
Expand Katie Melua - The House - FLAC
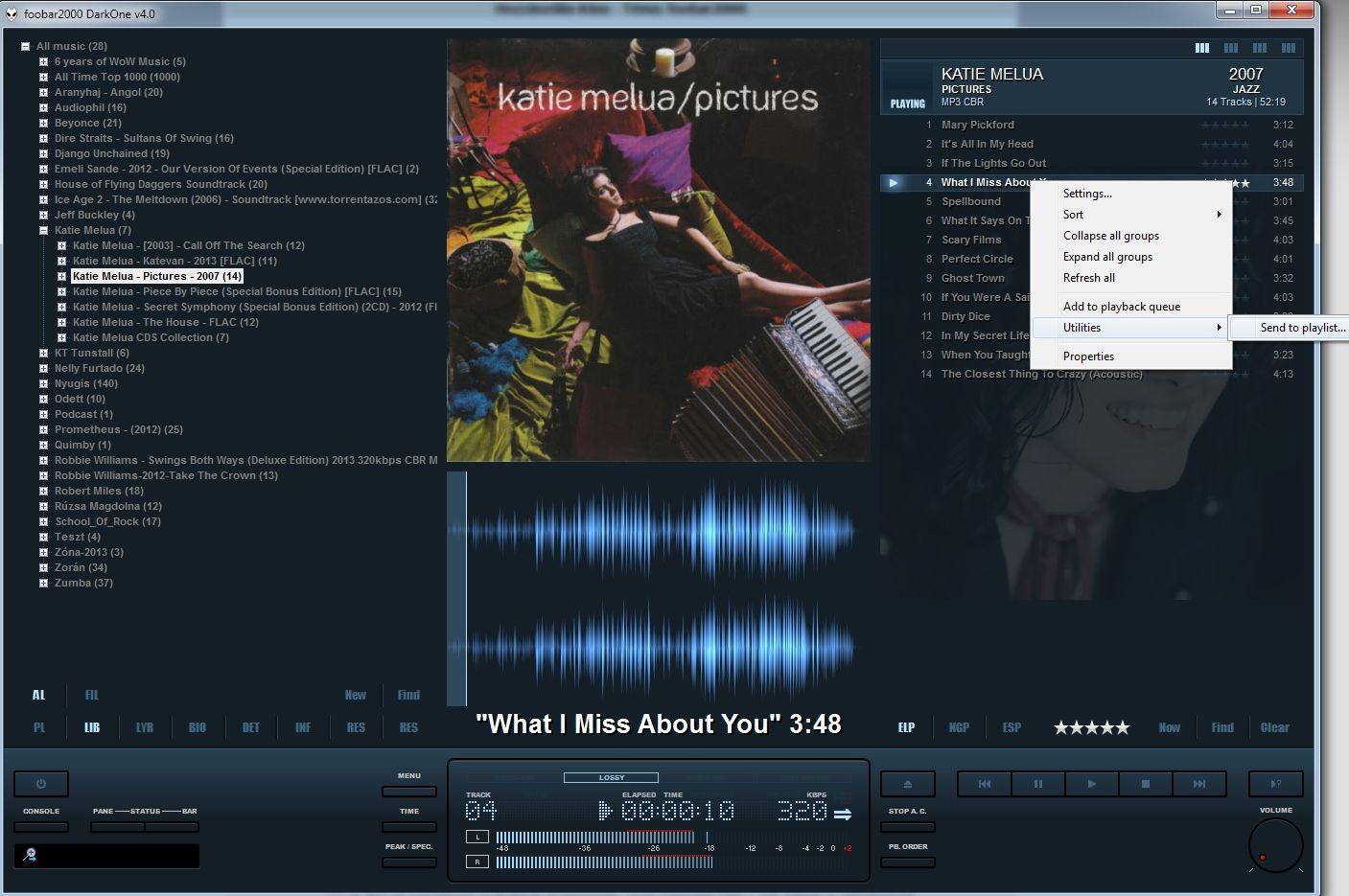coord(61,322)
